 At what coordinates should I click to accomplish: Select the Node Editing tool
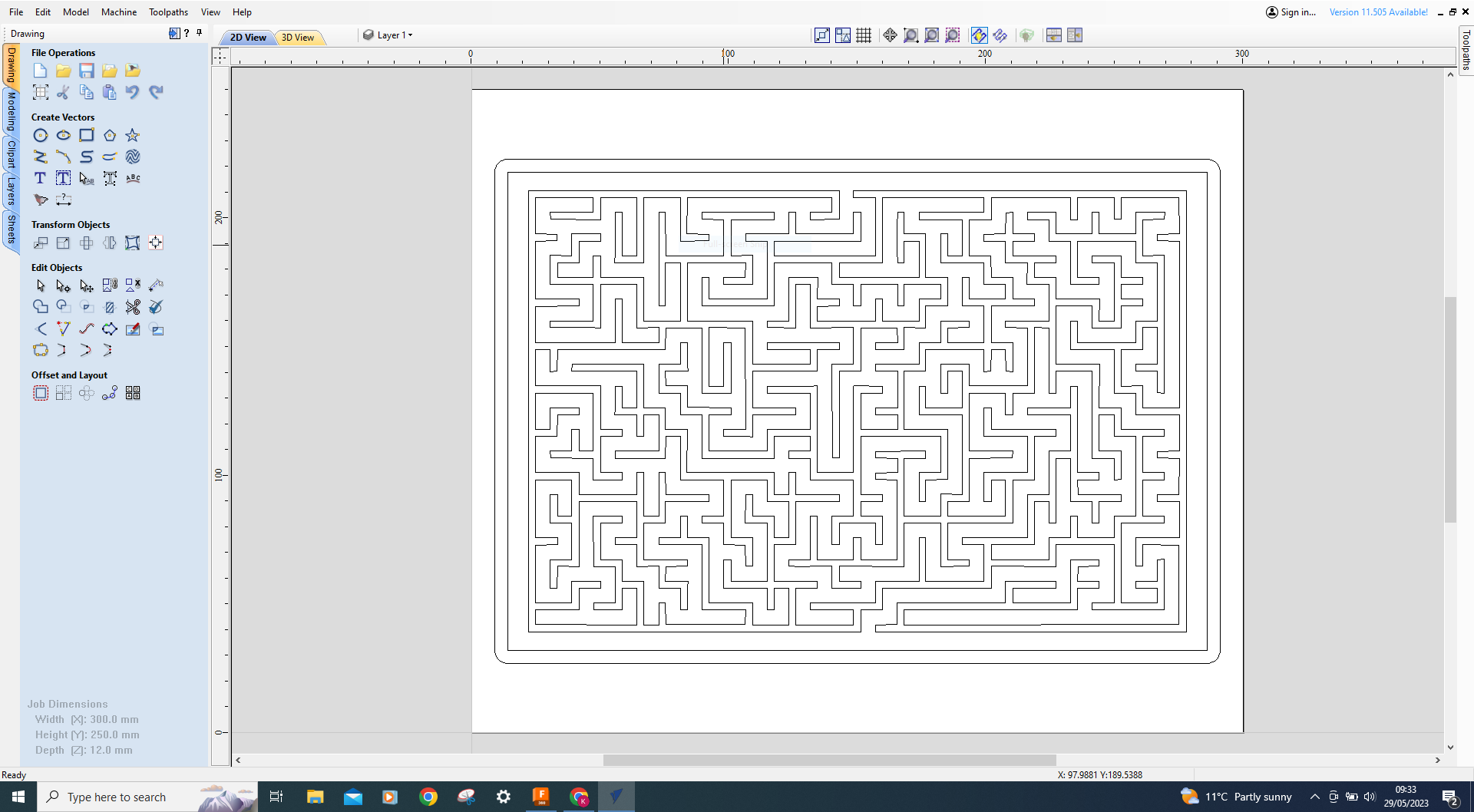pyautogui.click(x=63, y=285)
